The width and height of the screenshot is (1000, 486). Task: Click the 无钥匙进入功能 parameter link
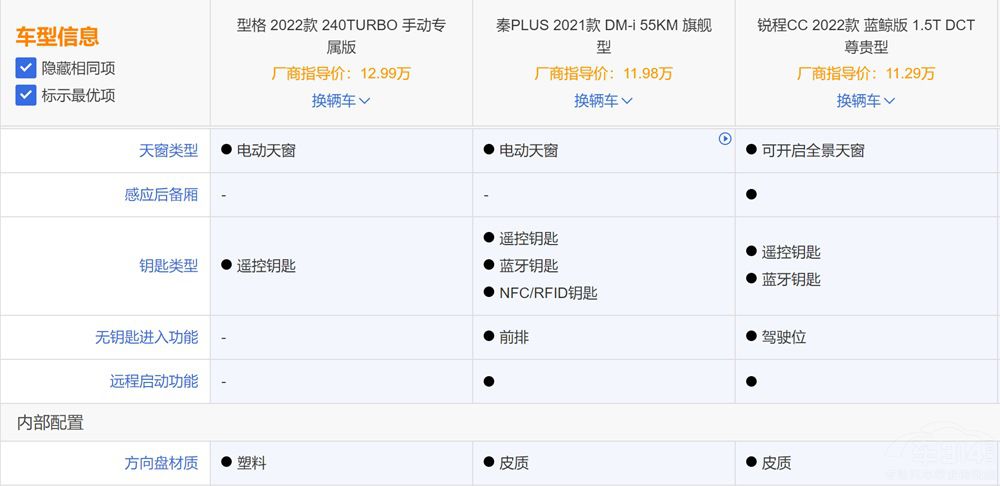click(x=146, y=337)
